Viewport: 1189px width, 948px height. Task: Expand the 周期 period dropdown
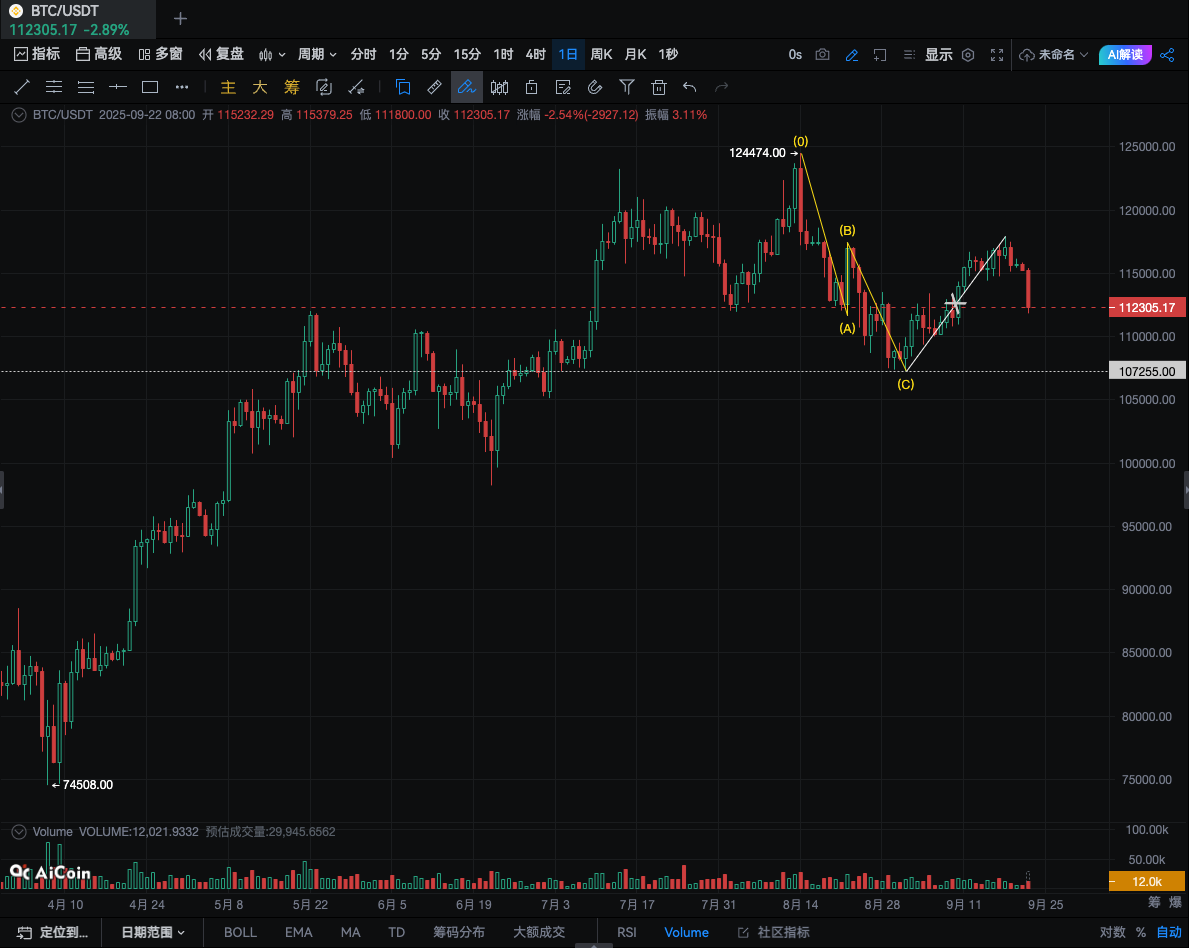coord(317,54)
